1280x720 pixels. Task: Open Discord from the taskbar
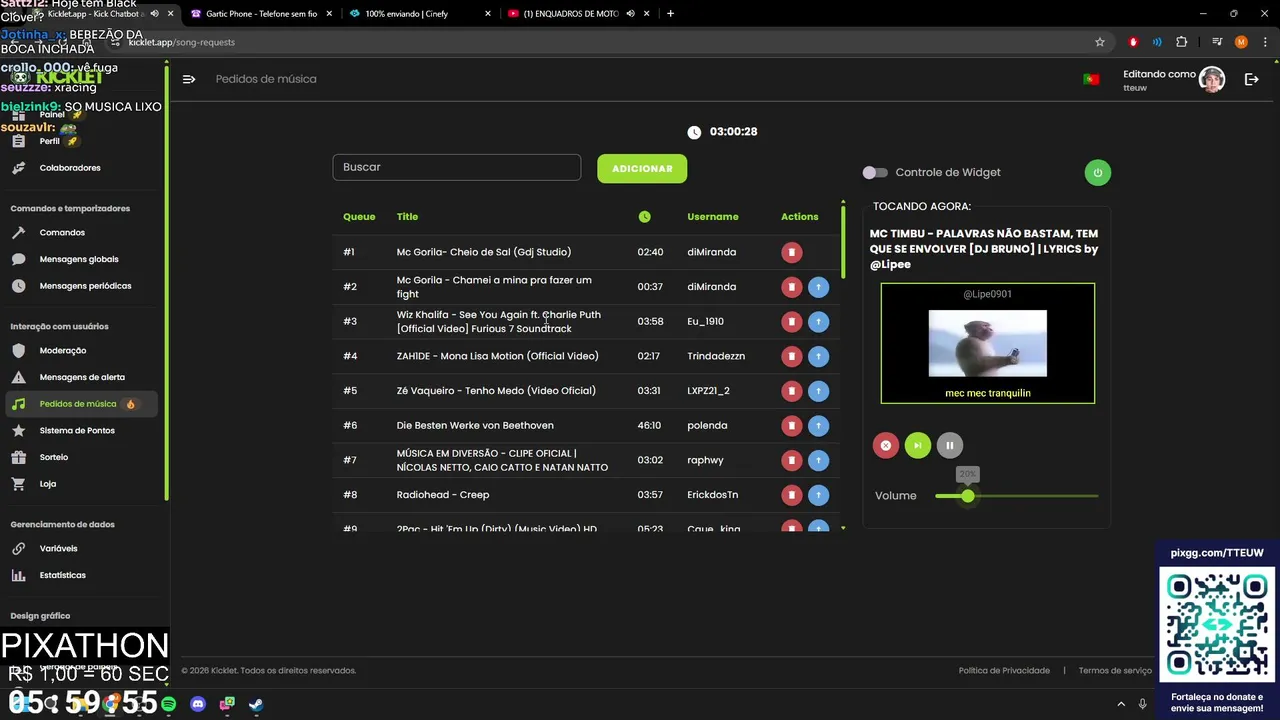coord(198,704)
